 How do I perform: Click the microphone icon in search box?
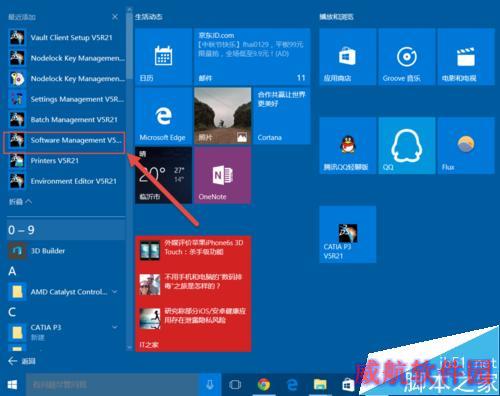(x=210, y=385)
